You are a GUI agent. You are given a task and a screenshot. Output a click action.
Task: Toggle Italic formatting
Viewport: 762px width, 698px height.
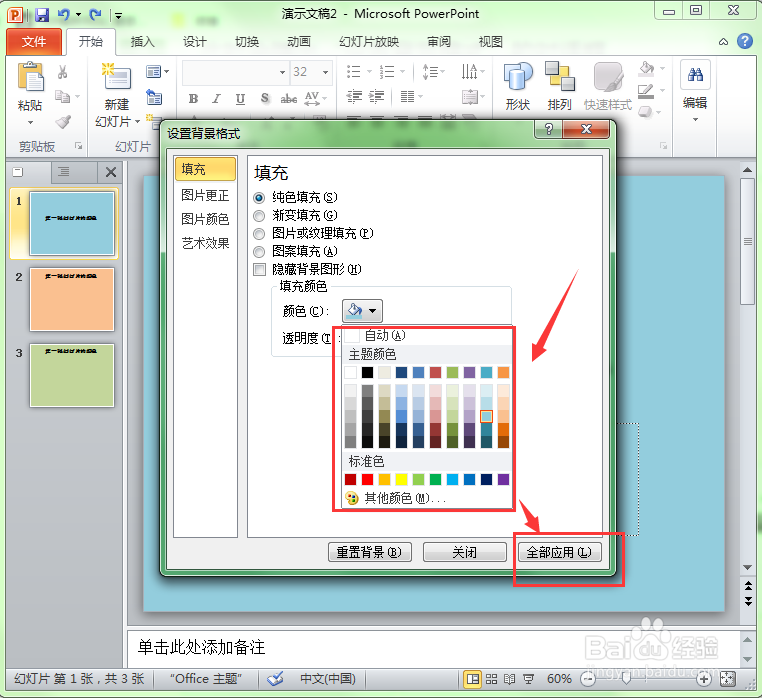(216, 99)
